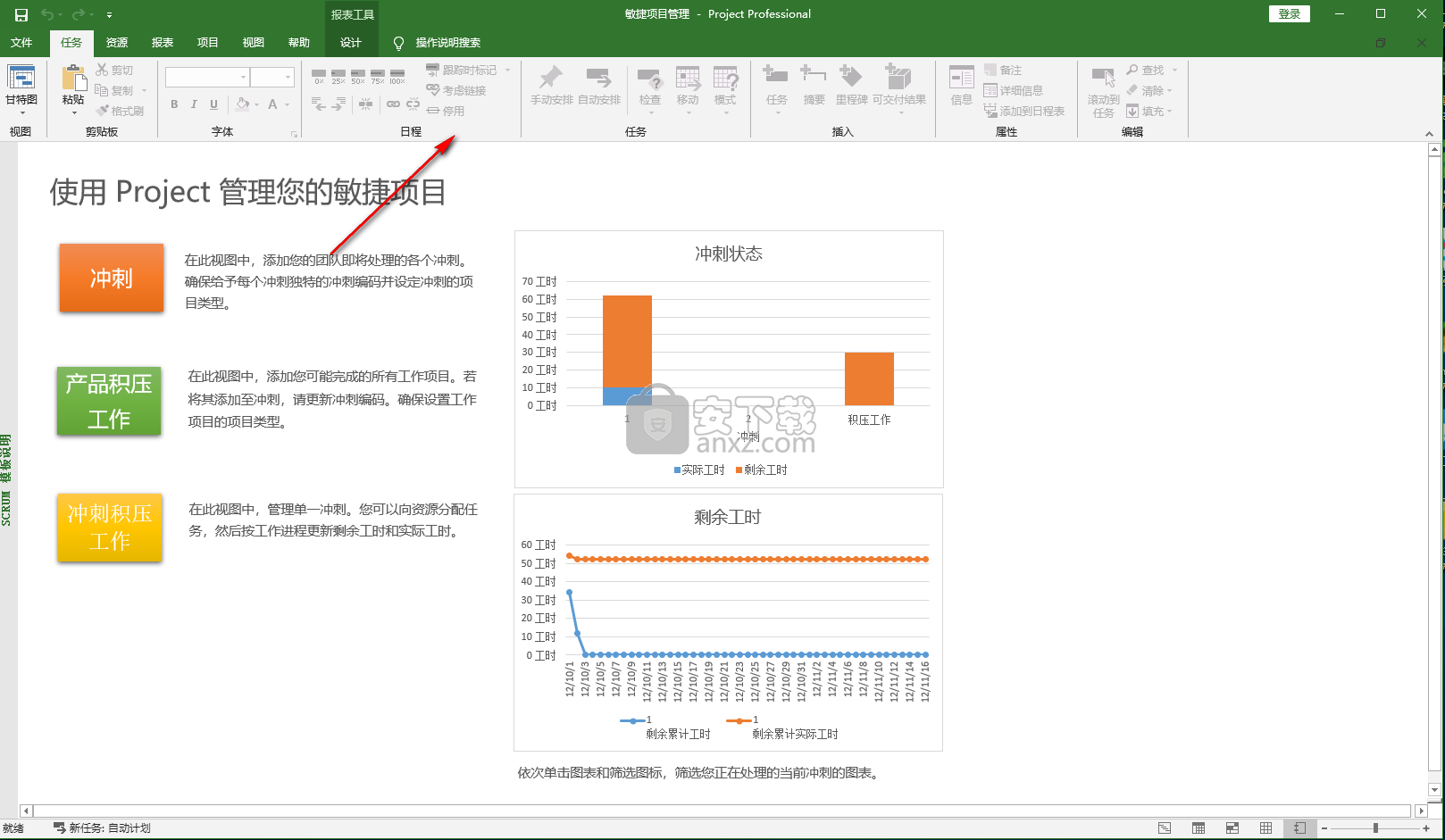Toggle Underline formatting button
Viewport: 1445px width, 840px height.
click(x=213, y=104)
